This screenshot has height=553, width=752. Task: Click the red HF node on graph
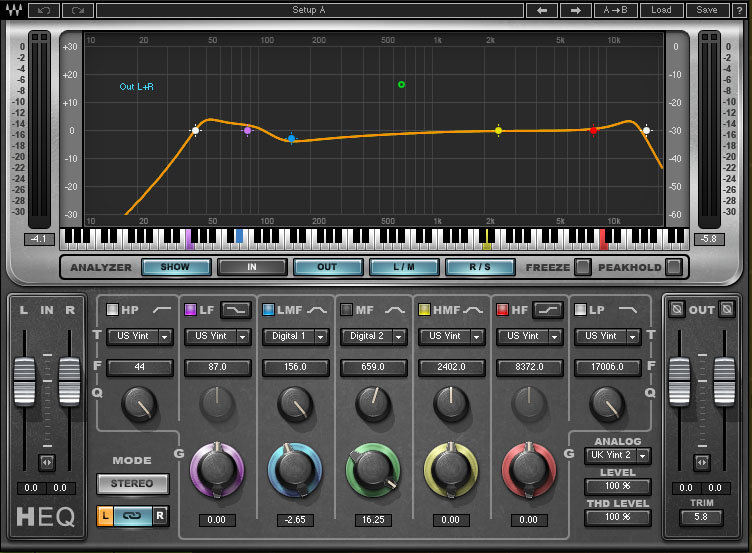pos(594,130)
